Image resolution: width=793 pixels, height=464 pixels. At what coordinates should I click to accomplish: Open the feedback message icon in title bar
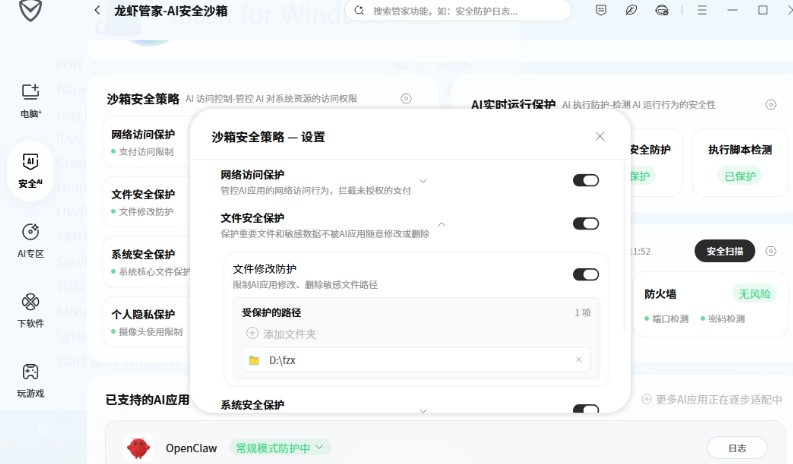tap(600, 10)
